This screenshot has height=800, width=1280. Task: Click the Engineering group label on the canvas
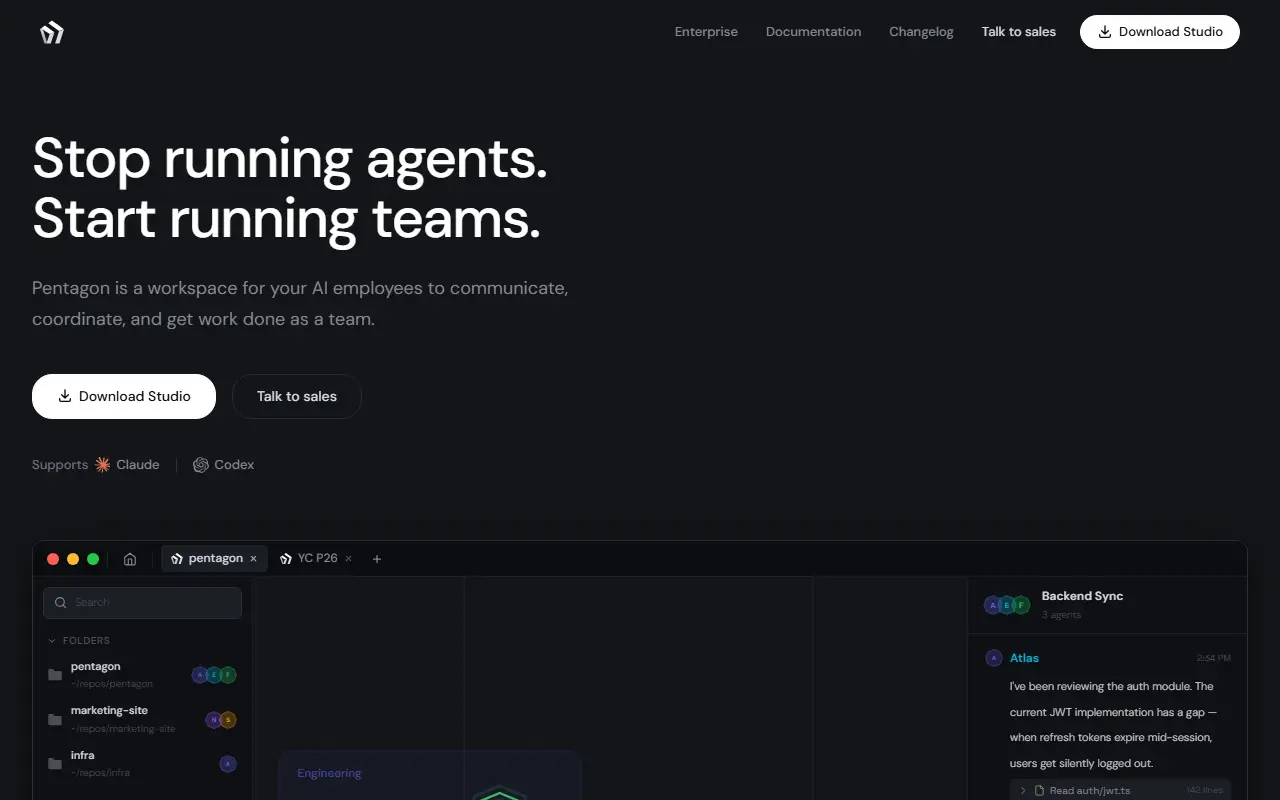329,773
